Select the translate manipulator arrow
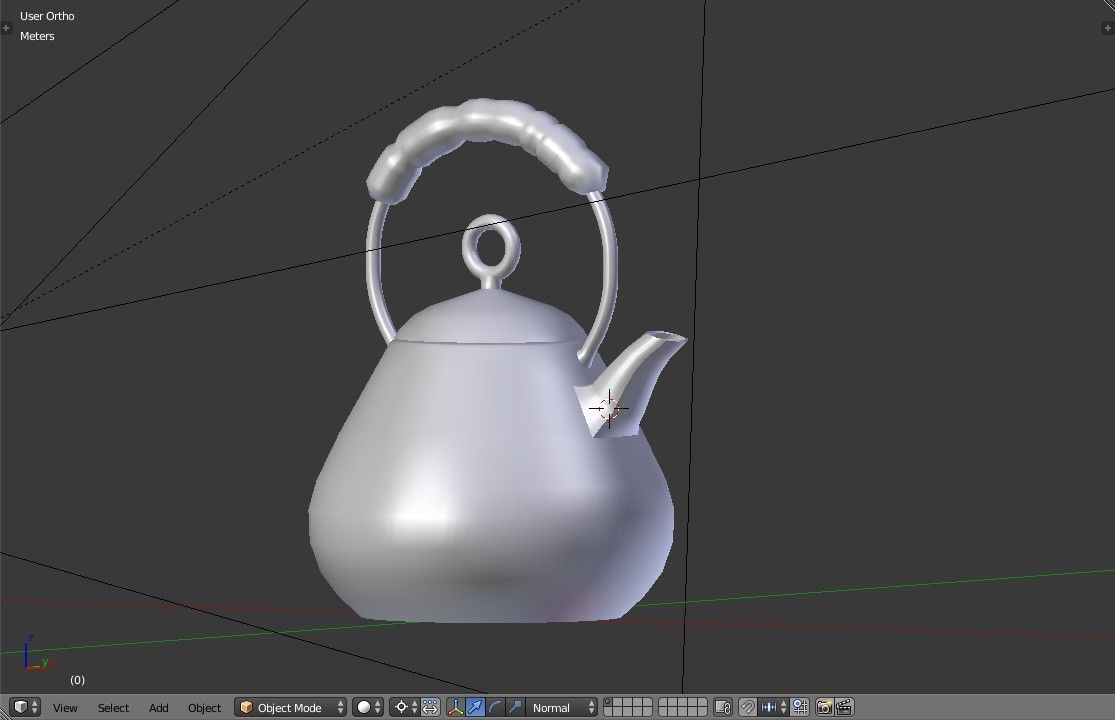This screenshot has height=720, width=1115. (475, 707)
